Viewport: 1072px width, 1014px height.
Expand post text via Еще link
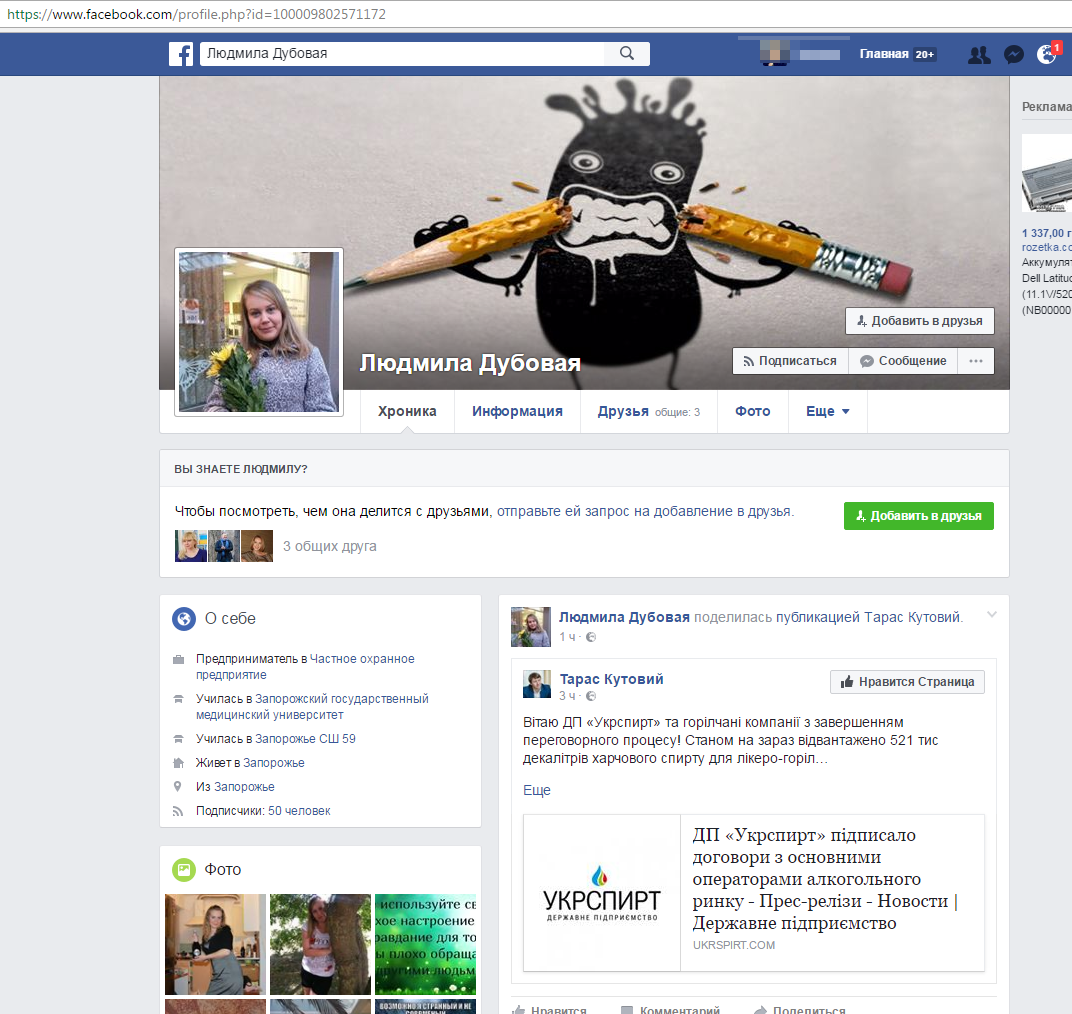click(537, 790)
